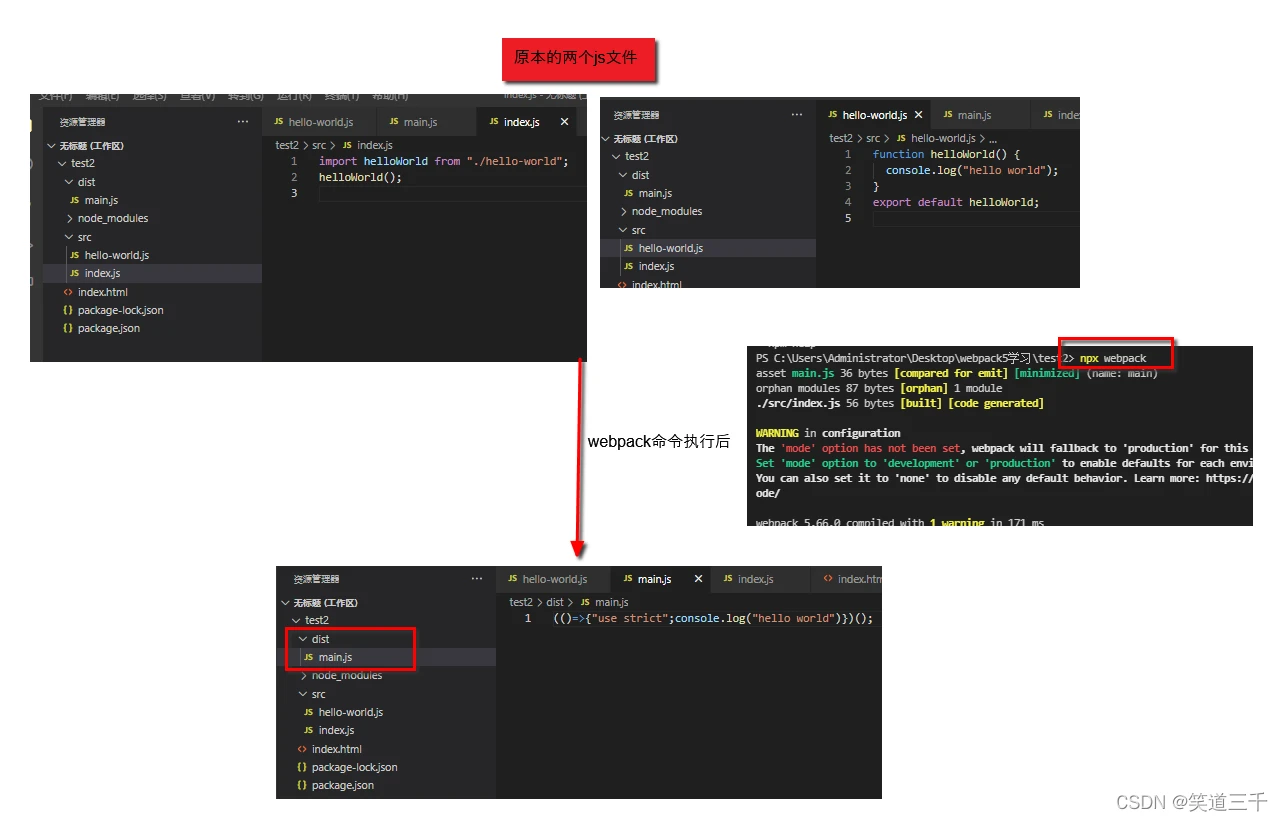Expand node_modules folder in main.js window
1283x821 pixels.
[303, 675]
